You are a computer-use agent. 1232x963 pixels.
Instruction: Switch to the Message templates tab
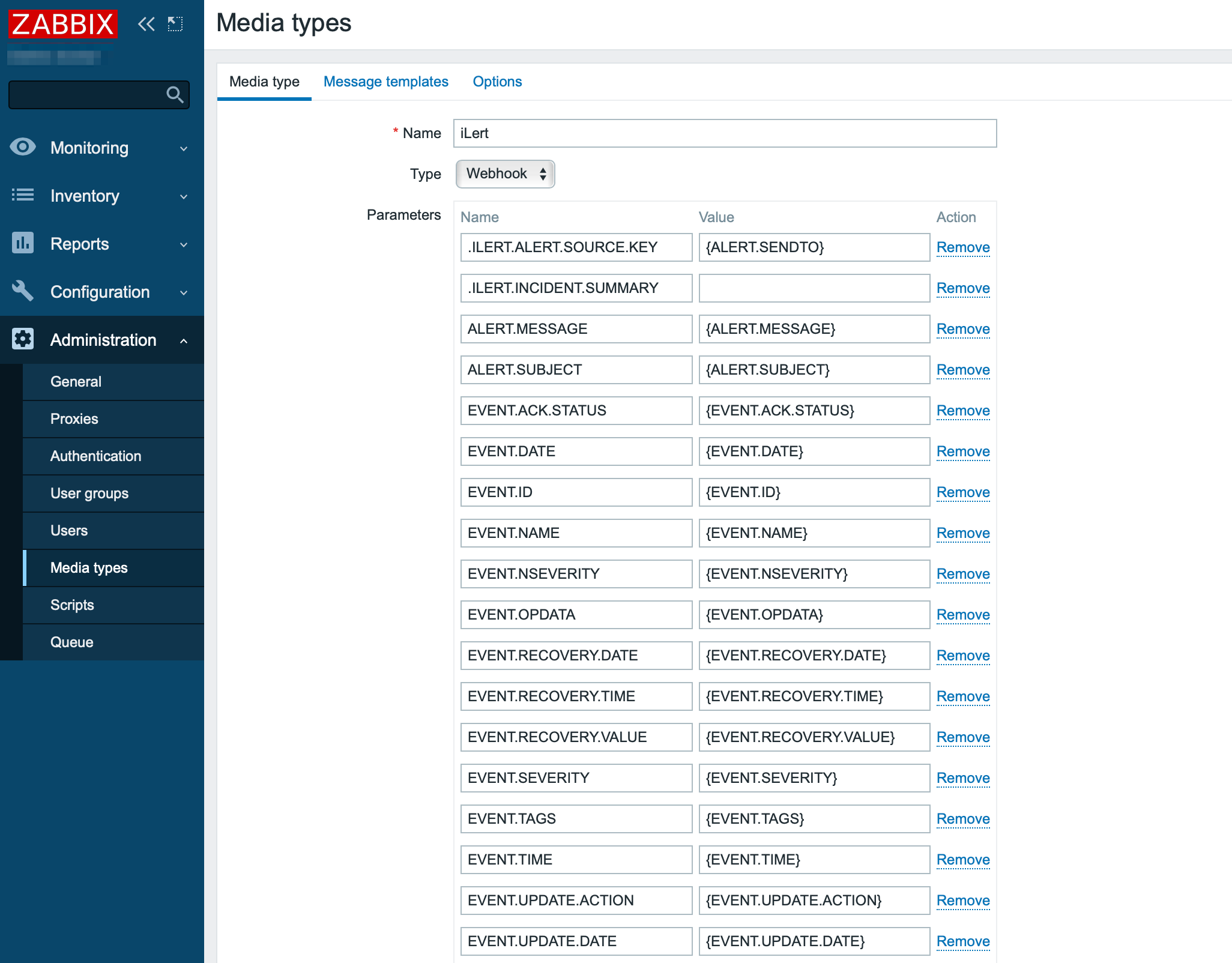(385, 82)
